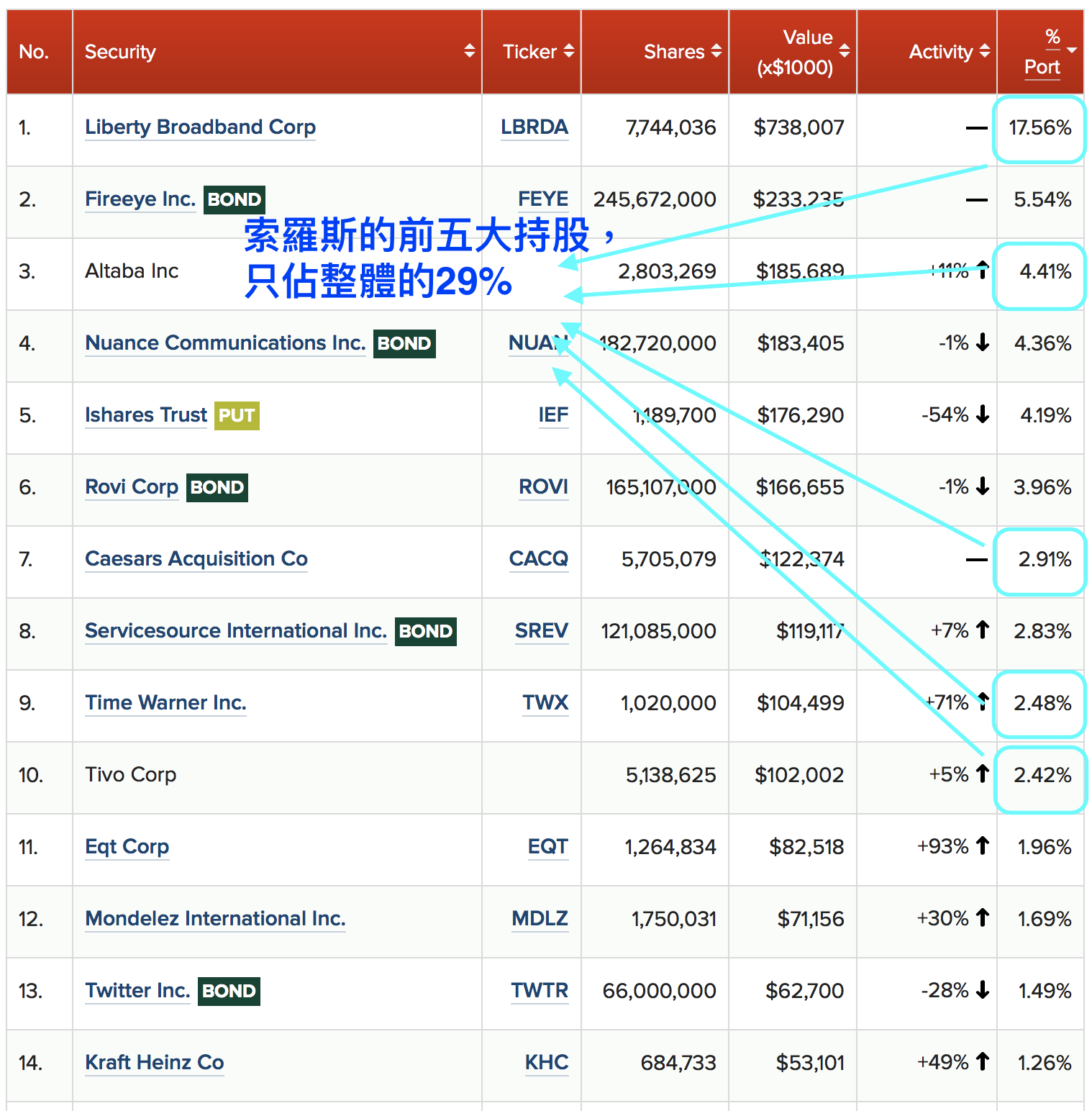Sort by Activity column arrows
Viewport: 1092px width, 1111px height.
[x=985, y=51]
